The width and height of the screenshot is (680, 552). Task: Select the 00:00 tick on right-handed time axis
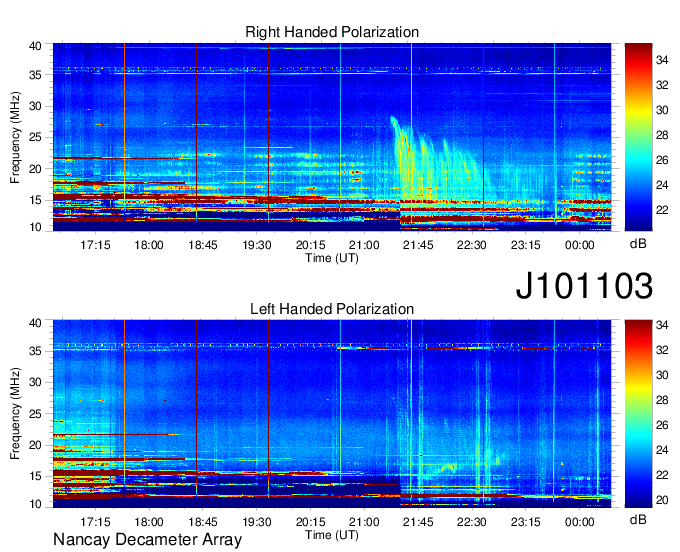click(579, 245)
